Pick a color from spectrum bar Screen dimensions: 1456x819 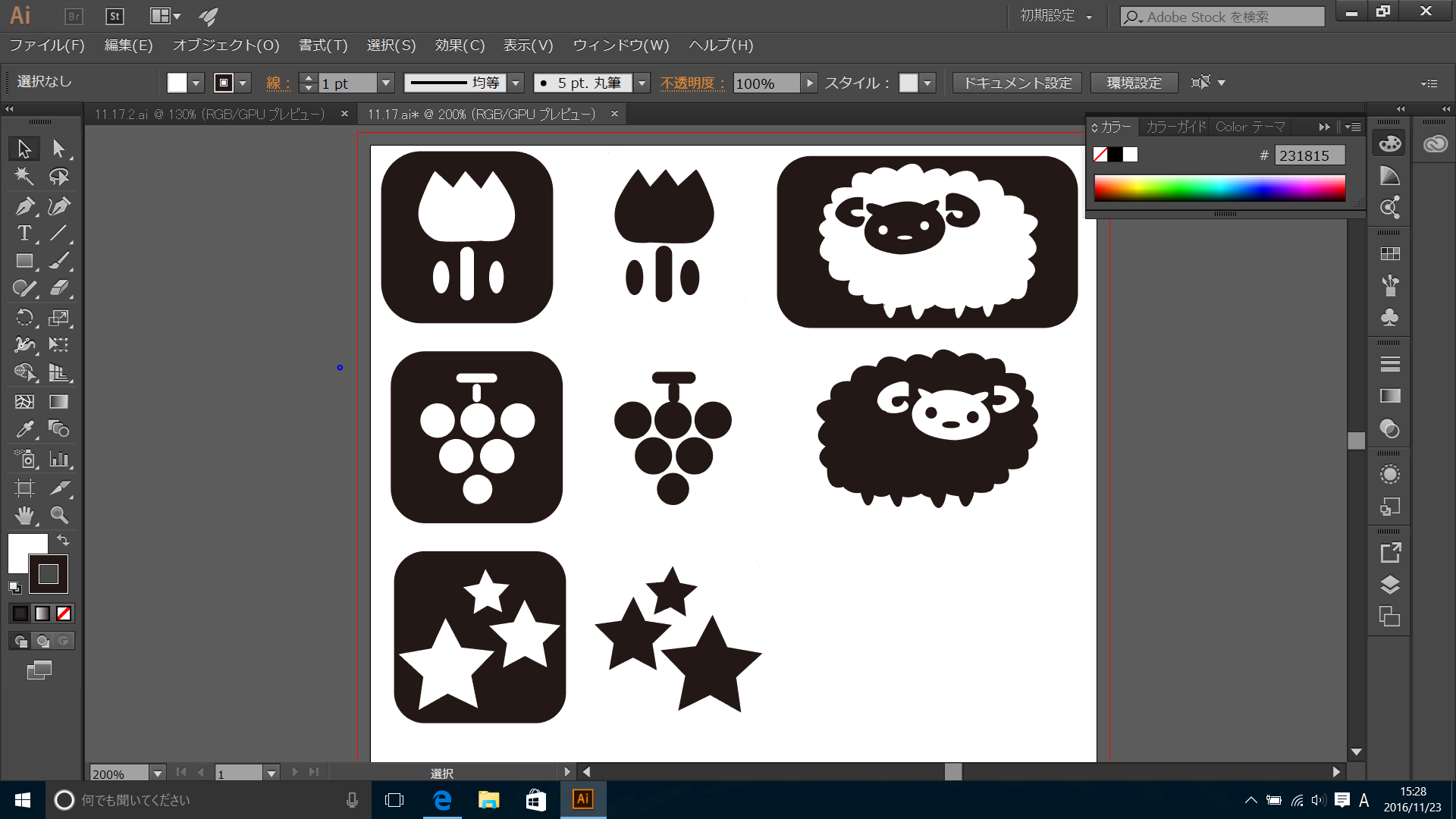(1219, 188)
